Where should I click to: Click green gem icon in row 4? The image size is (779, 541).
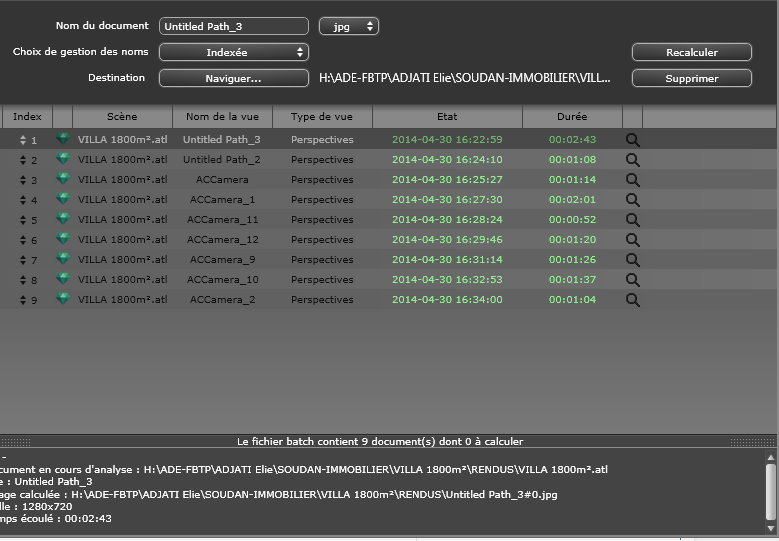click(63, 198)
